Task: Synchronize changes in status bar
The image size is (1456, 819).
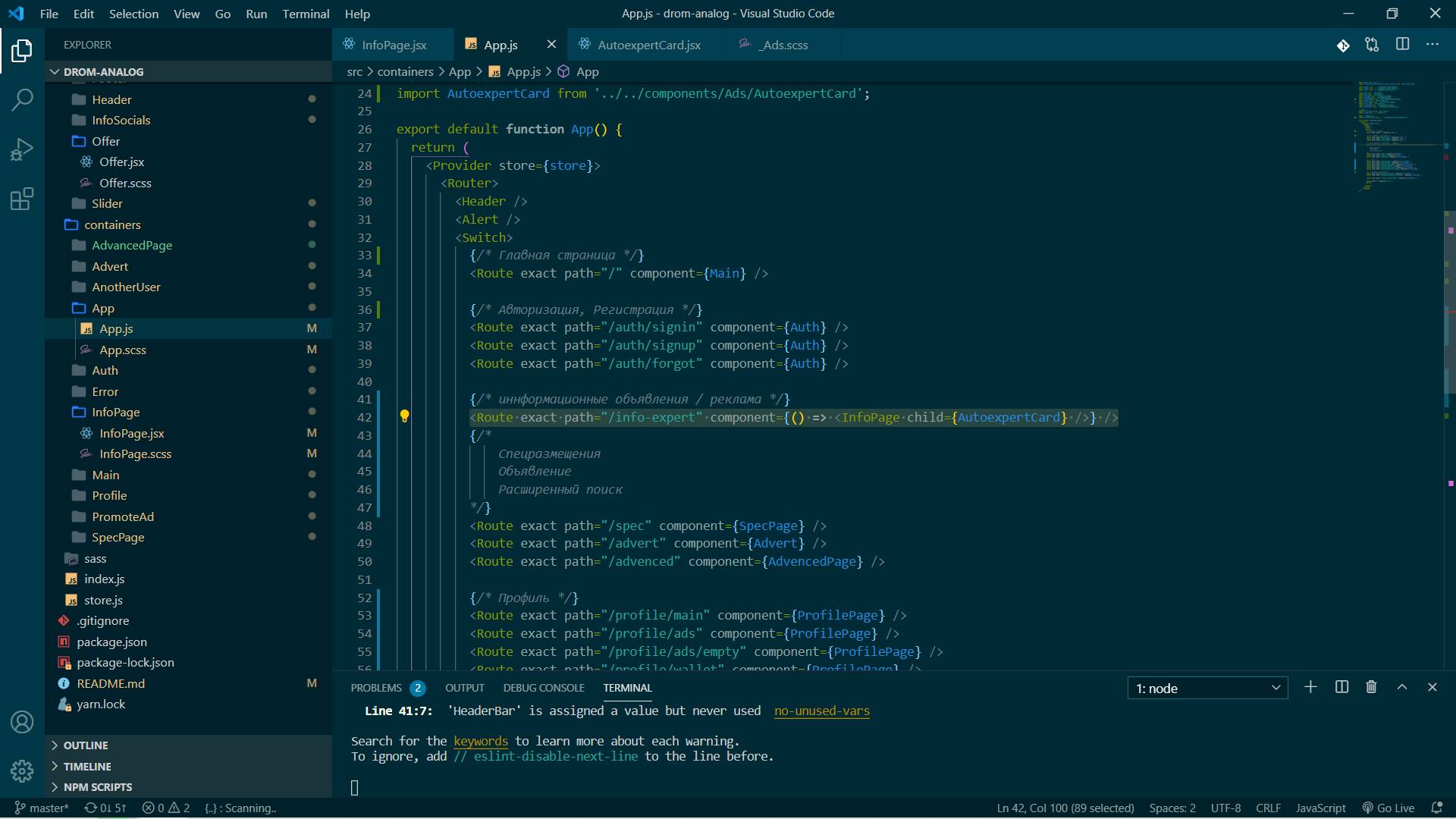Action: pos(105,808)
